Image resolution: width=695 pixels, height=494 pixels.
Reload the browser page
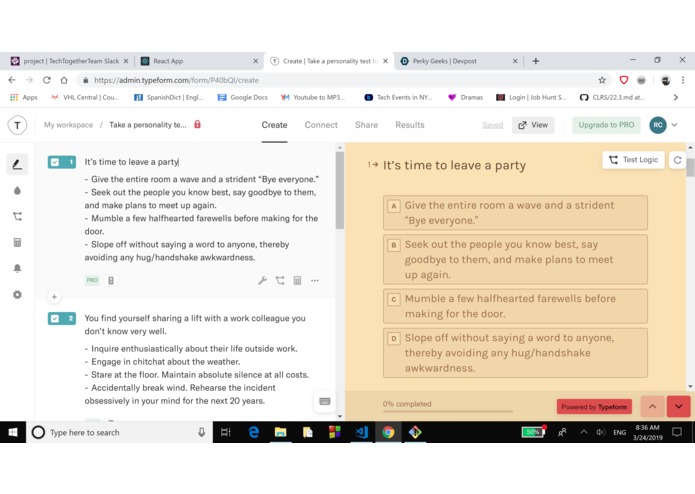47,80
